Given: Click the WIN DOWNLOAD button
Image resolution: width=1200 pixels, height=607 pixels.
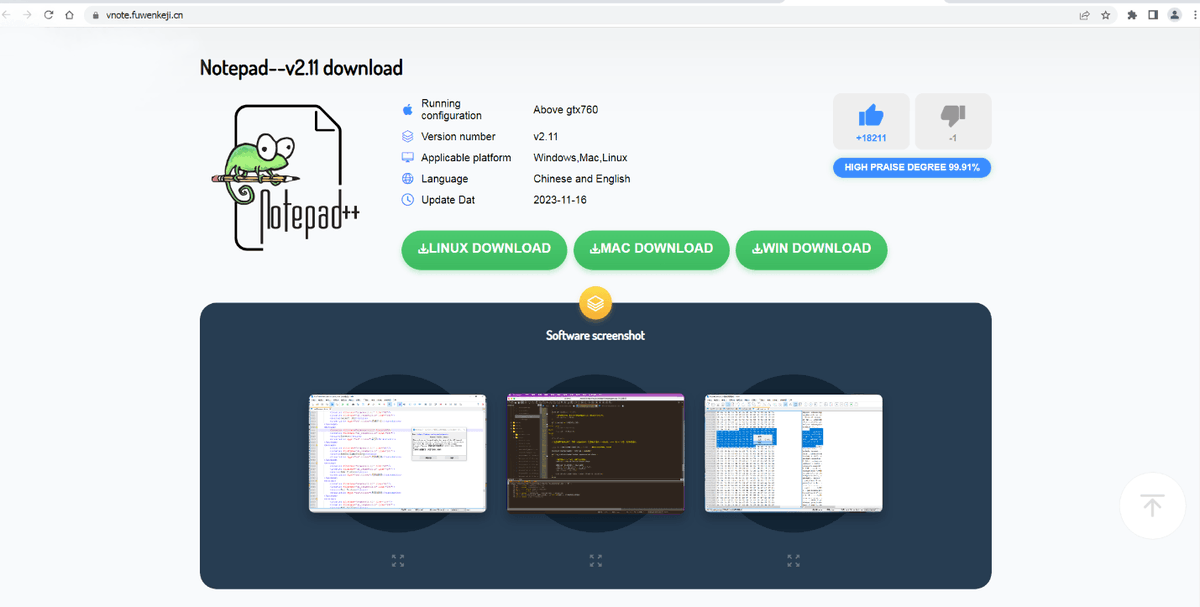Looking at the screenshot, I should 811,249.
